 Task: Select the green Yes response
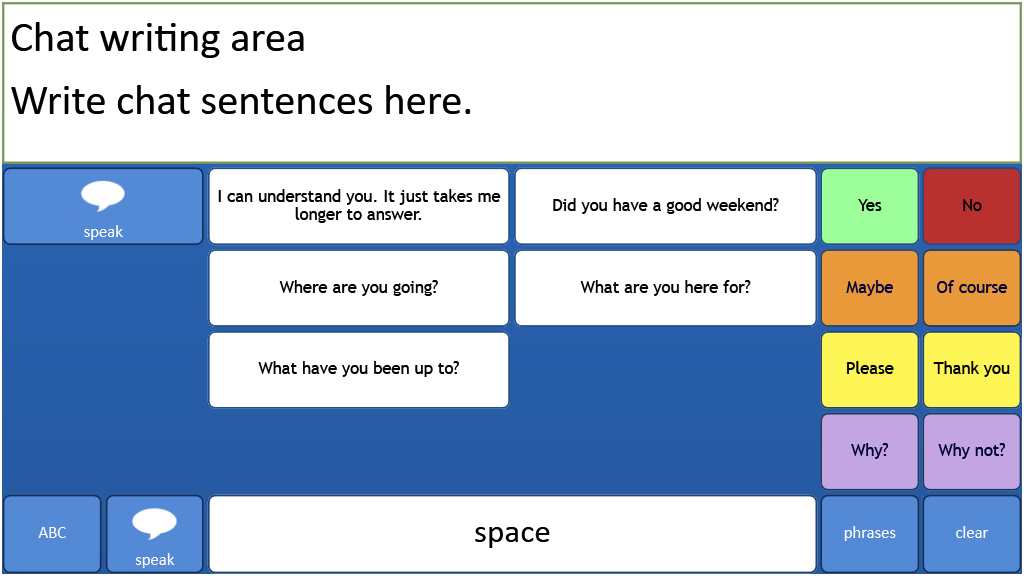click(869, 206)
